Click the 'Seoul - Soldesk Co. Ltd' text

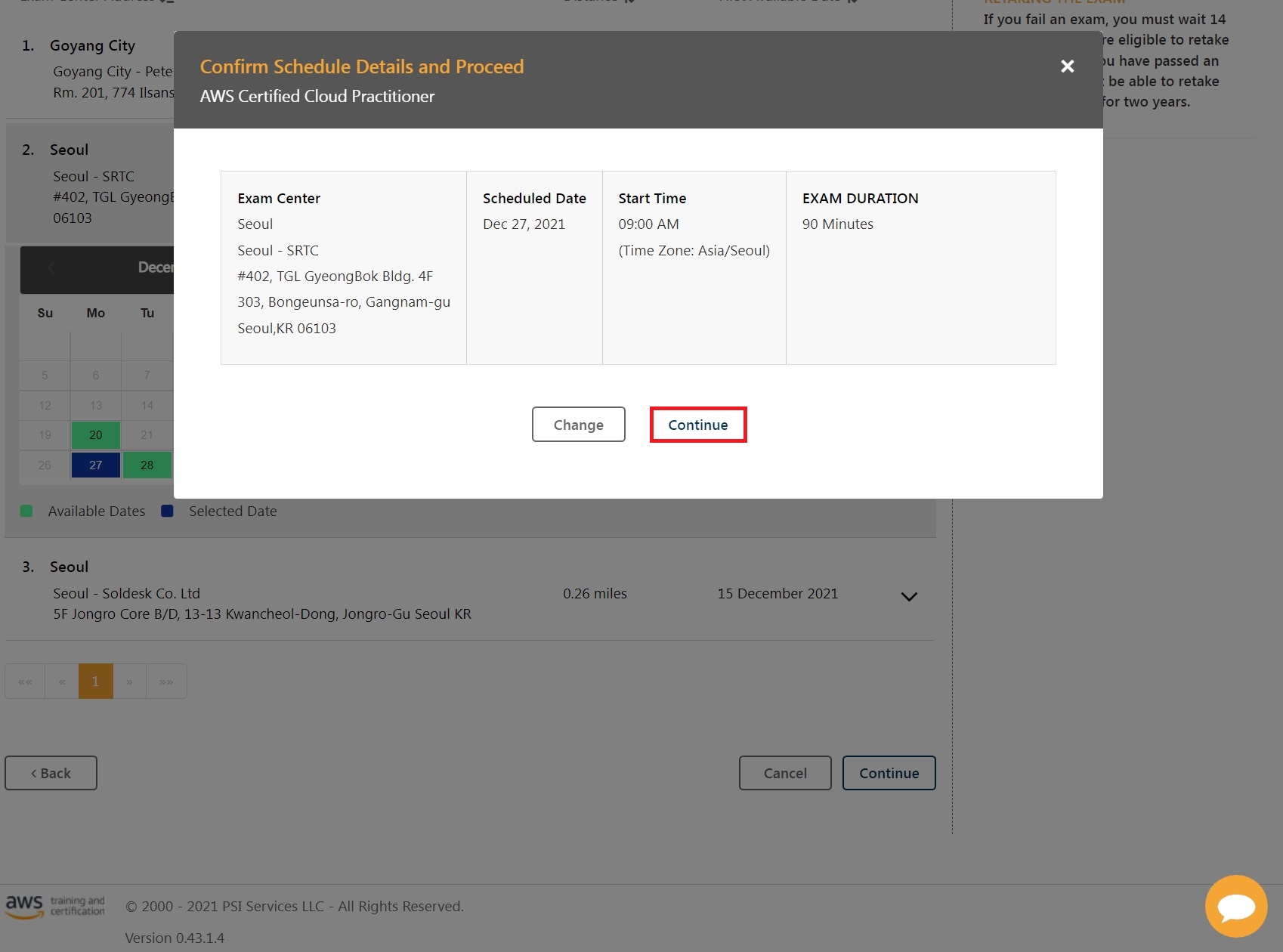126,593
